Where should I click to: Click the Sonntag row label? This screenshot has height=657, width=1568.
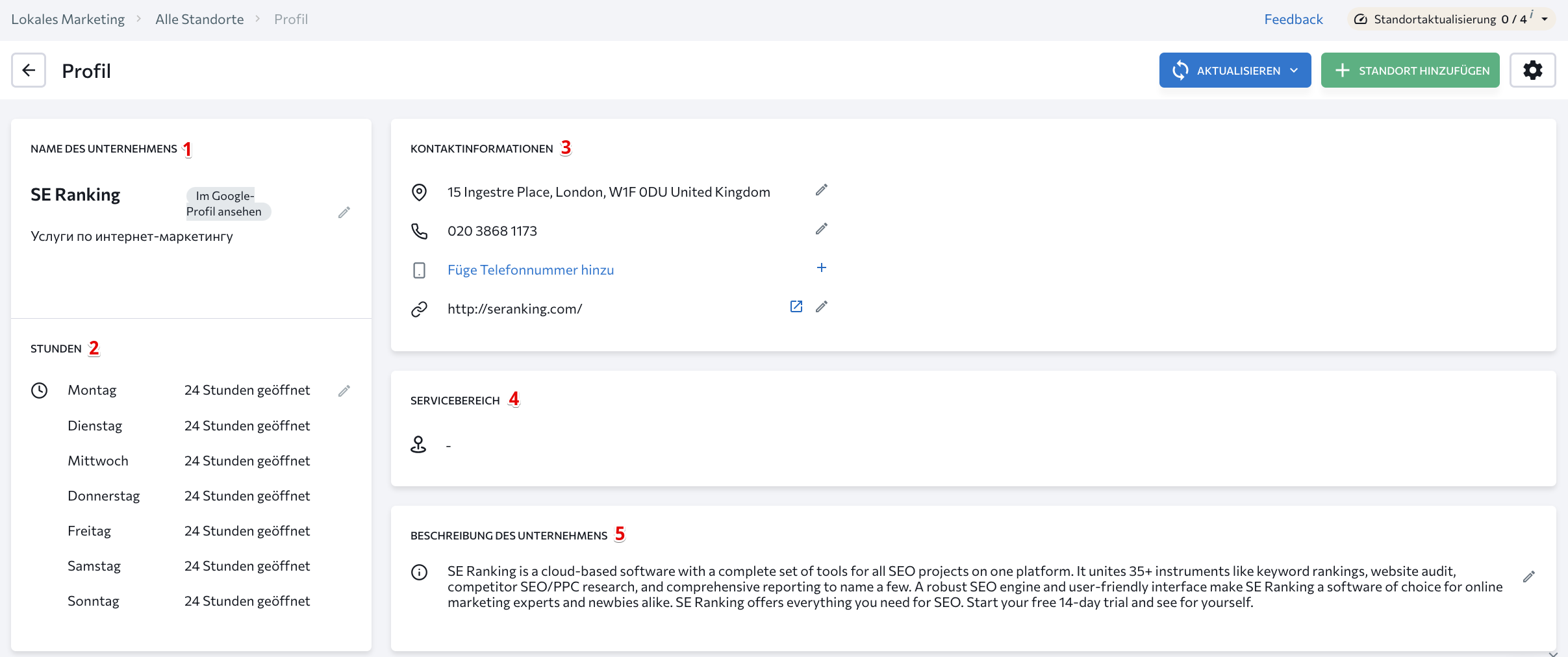94,601
